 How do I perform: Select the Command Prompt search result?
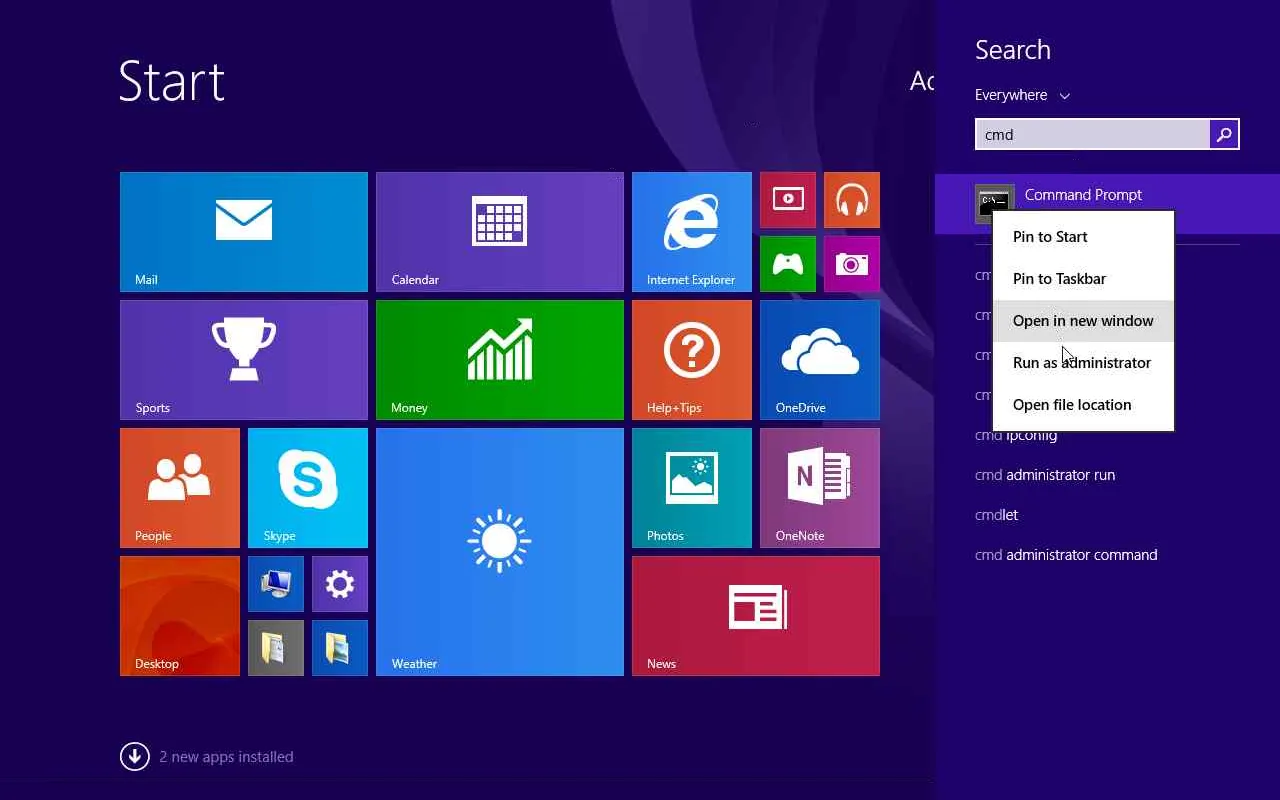(x=1107, y=203)
